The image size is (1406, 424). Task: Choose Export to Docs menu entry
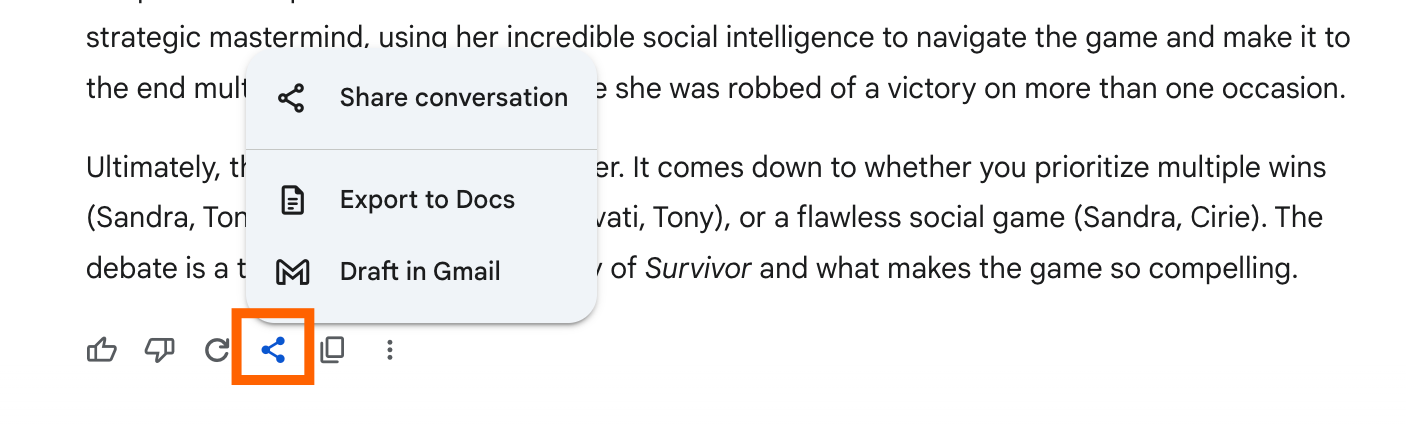pyautogui.click(x=427, y=200)
